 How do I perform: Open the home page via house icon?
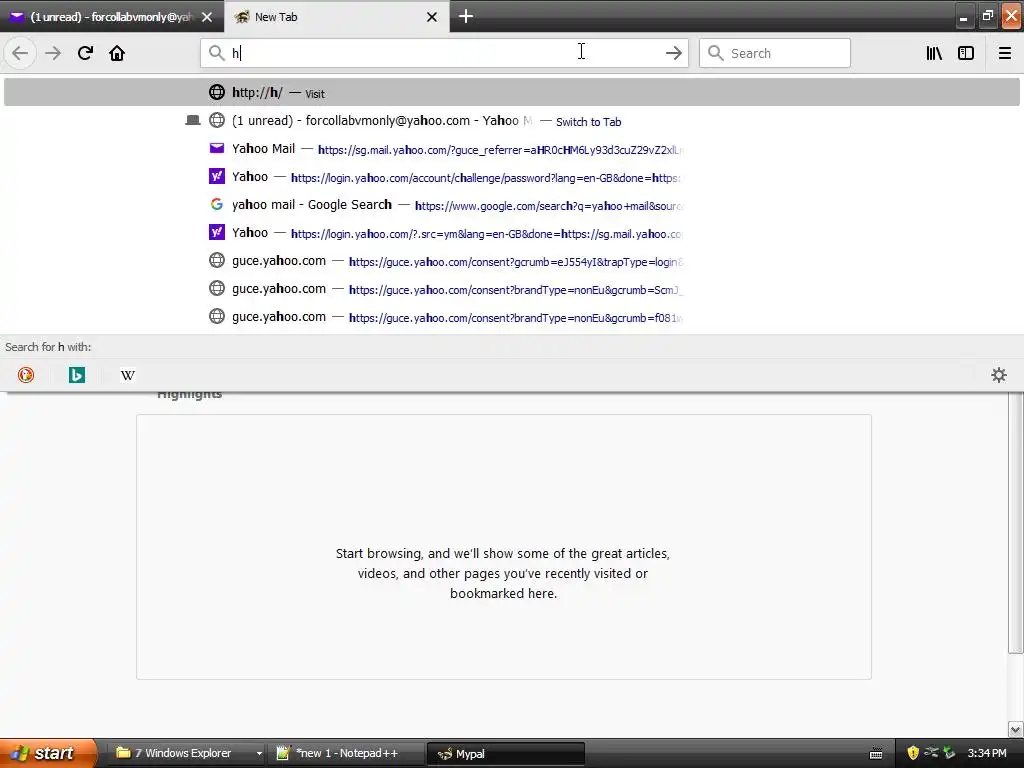(x=117, y=53)
